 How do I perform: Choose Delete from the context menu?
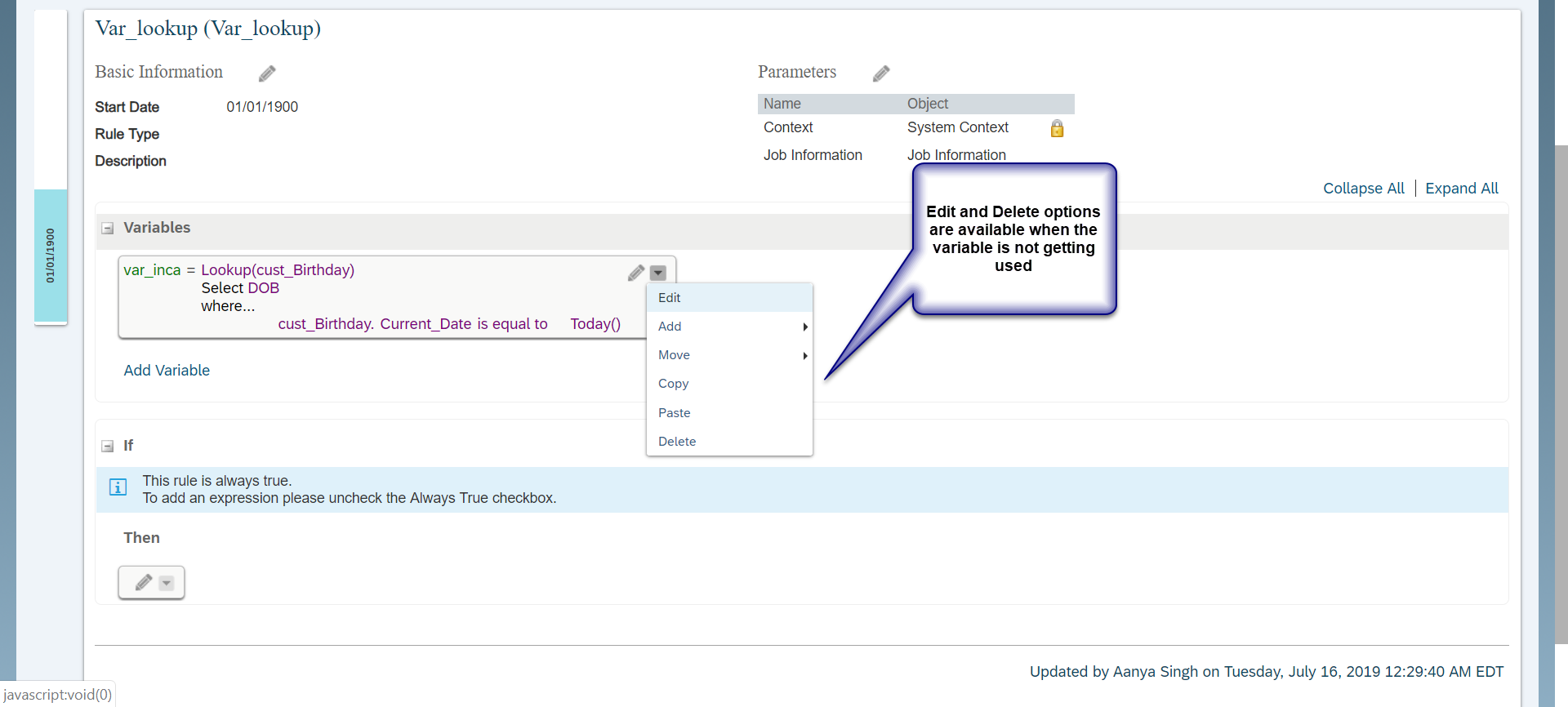pyautogui.click(x=729, y=442)
